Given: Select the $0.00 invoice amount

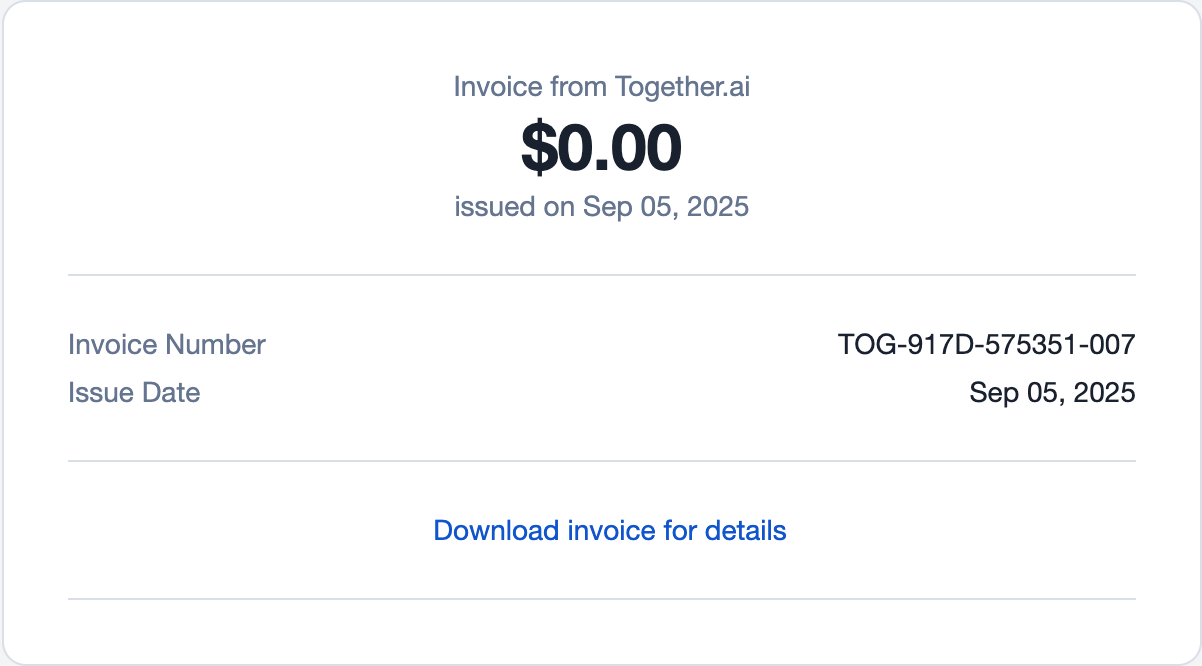Looking at the screenshot, I should pos(601,147).
